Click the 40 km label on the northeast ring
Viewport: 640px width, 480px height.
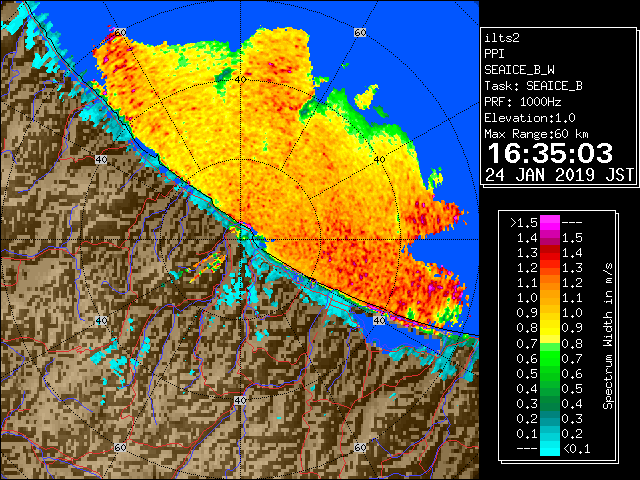(x=380, y=159)
